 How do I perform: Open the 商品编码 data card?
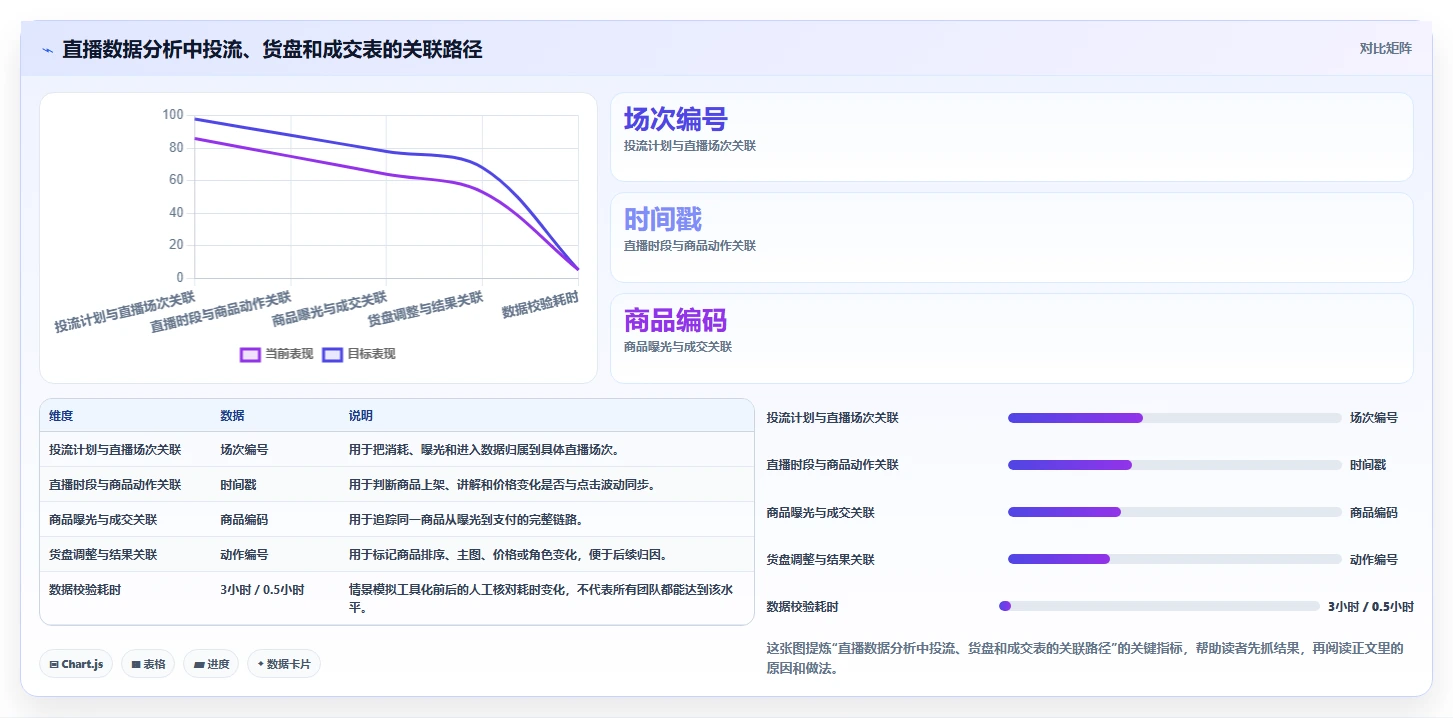pos(1011,338)
